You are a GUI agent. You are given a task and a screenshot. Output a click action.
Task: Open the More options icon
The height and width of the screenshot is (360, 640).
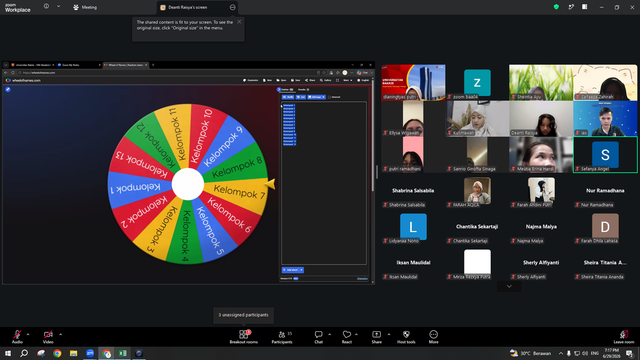tap(433, 335)
